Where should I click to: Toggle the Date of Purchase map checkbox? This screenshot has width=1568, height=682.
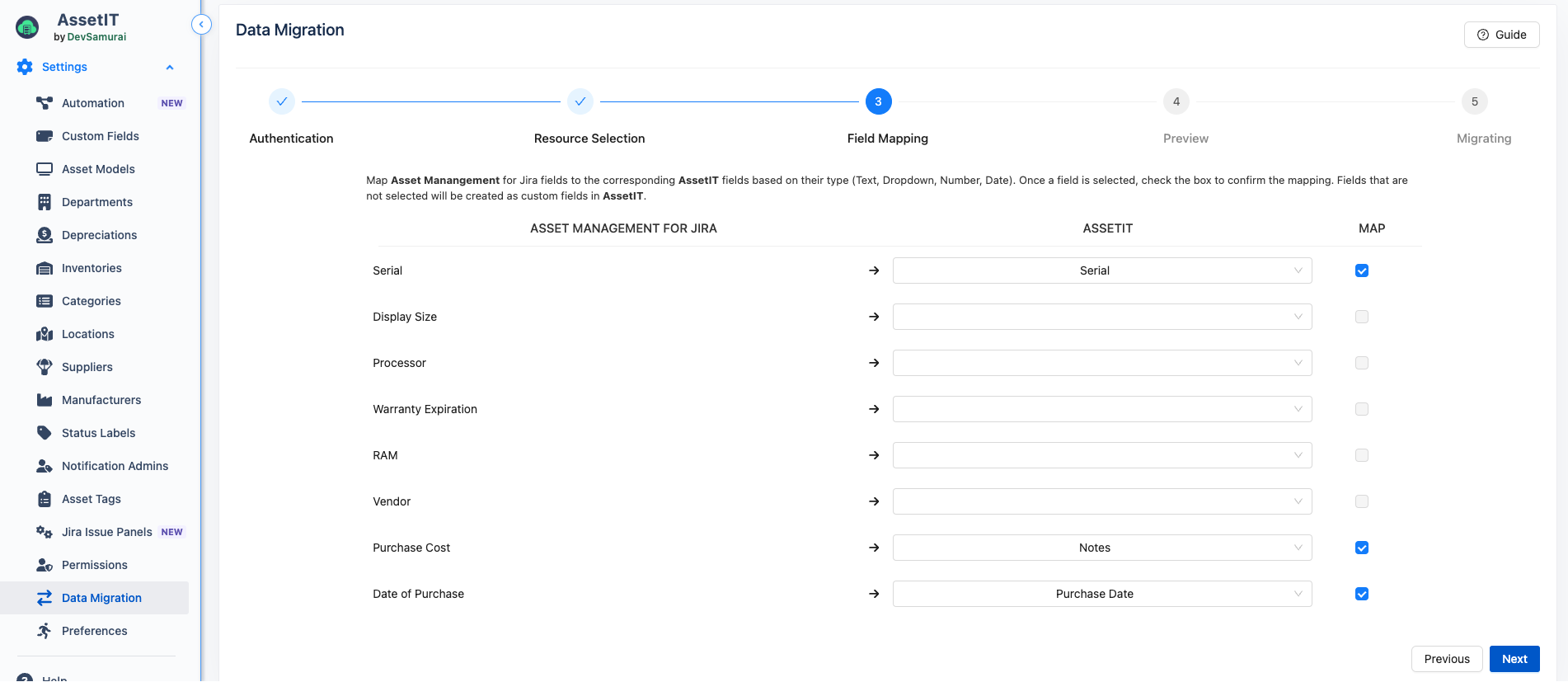[1362, 594]
